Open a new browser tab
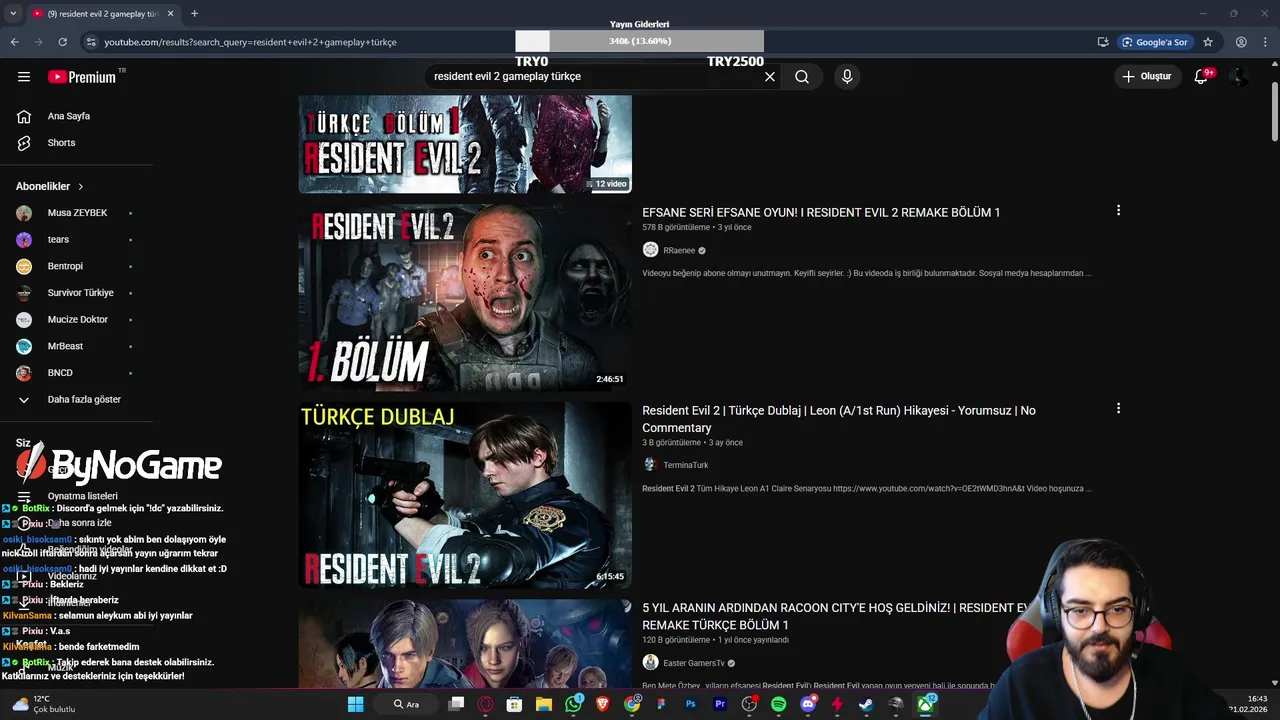Image resolution: width=1280 pixels, height=720 pixels. (194, 14)
